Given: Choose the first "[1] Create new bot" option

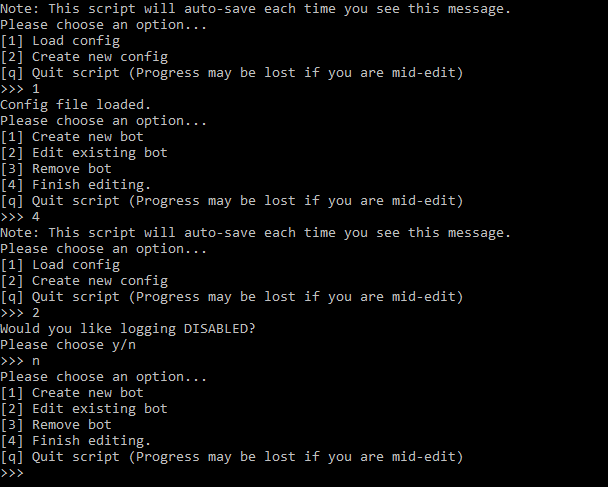Looking at the screenshot, I should tap(72, 137).
